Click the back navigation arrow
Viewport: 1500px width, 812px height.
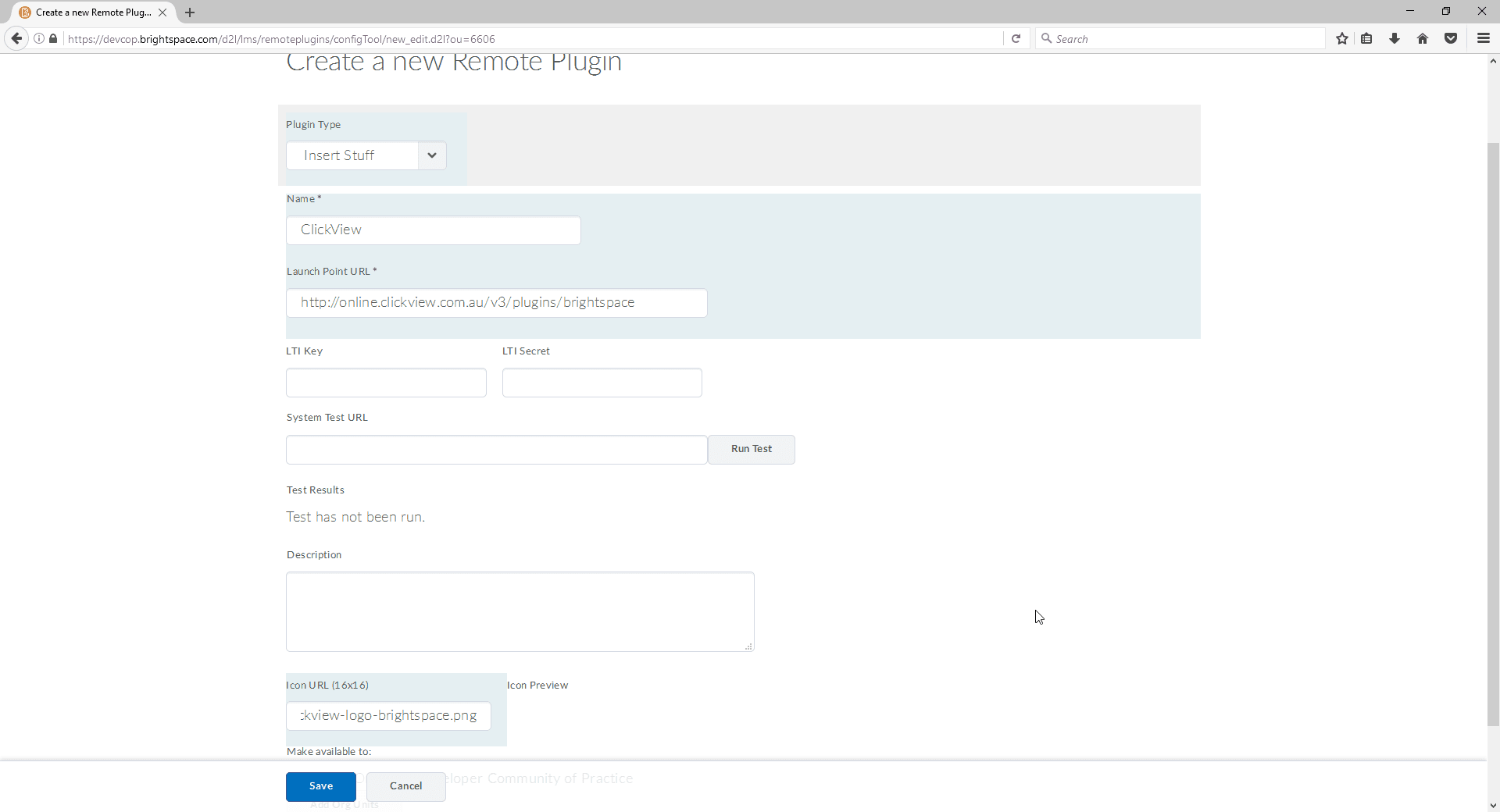tap(16, 38)
